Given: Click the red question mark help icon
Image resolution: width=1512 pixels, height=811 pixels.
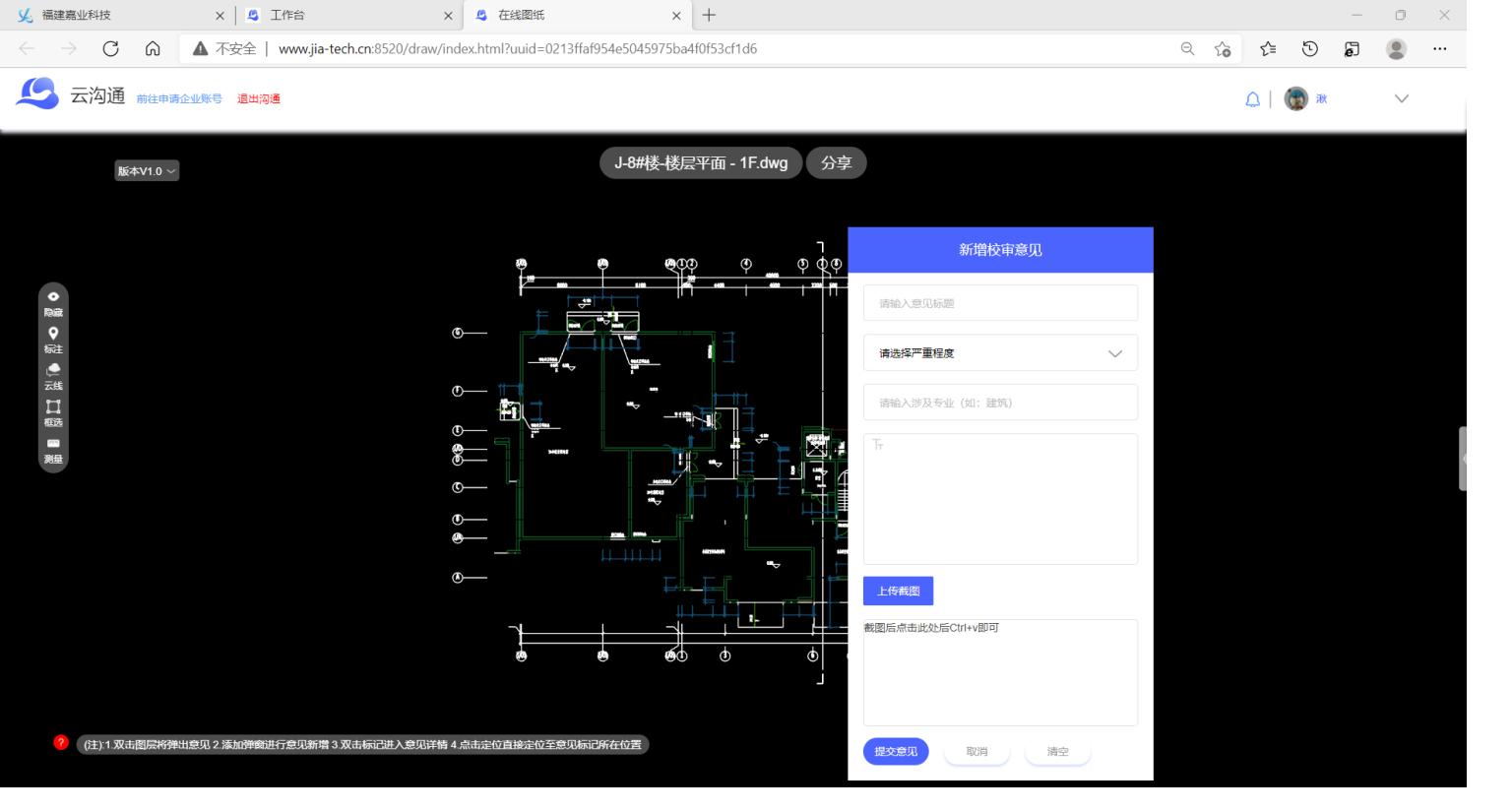Looking at the screenshot, I should (61, 743).
